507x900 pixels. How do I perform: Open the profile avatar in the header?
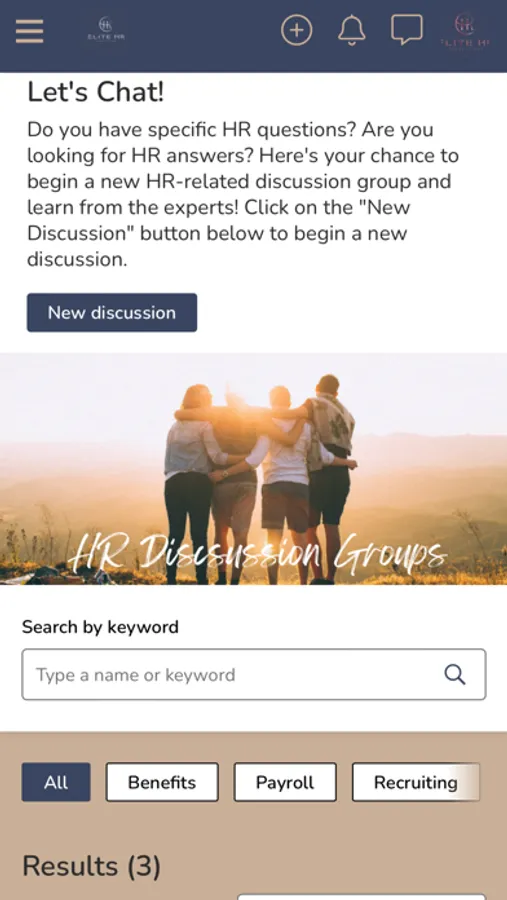click(465, 31)
